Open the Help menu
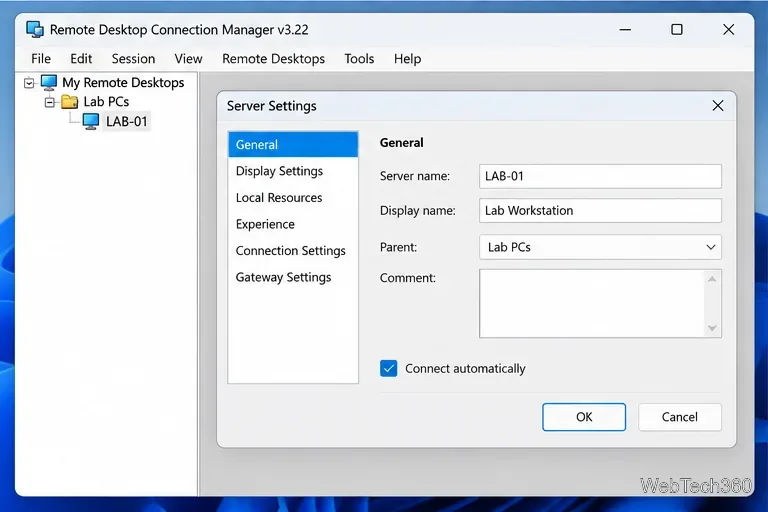Screen dimensions: 768x512 click(x=407, y=59)
